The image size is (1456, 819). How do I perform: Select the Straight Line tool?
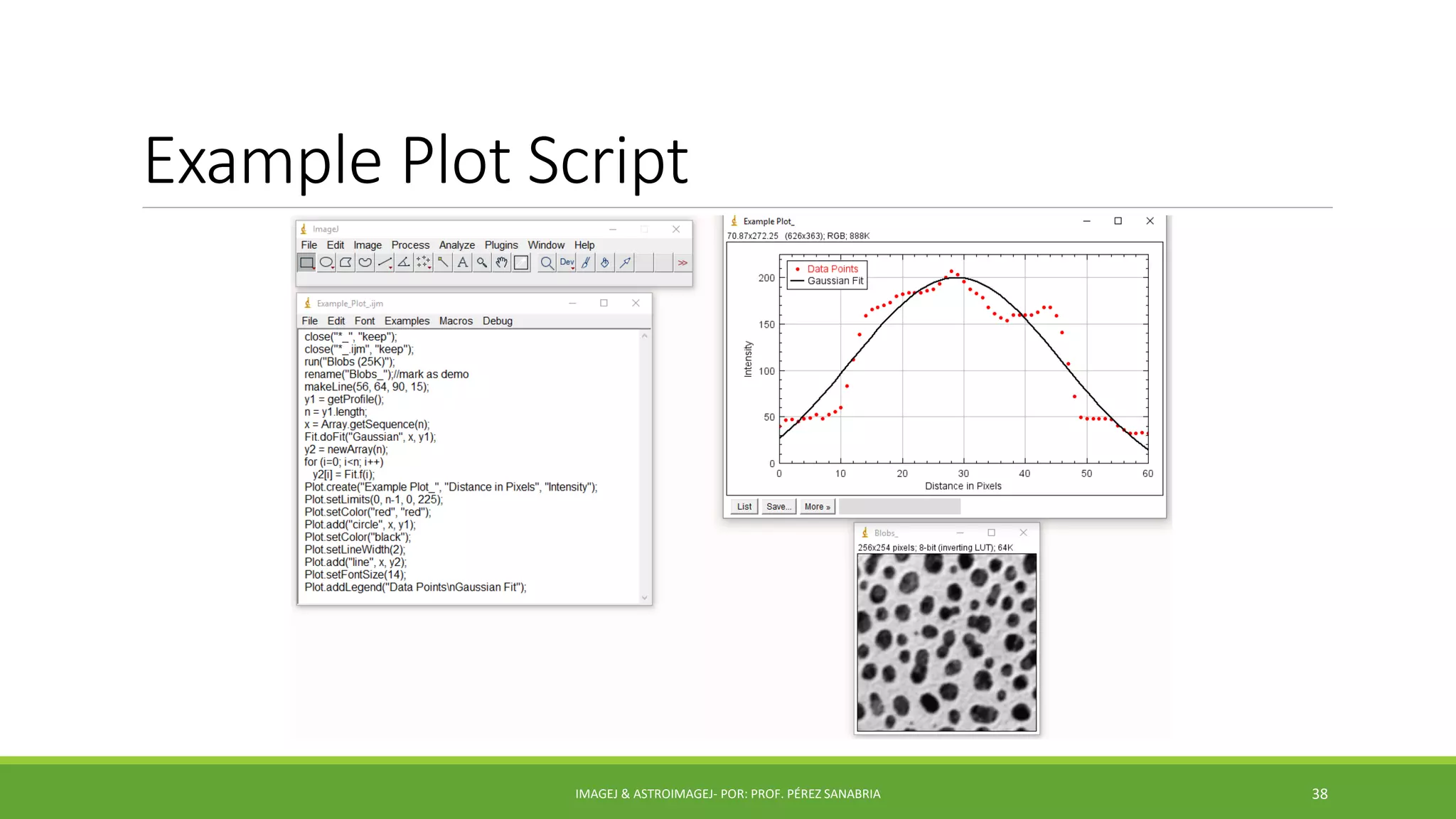click(385, 263)
